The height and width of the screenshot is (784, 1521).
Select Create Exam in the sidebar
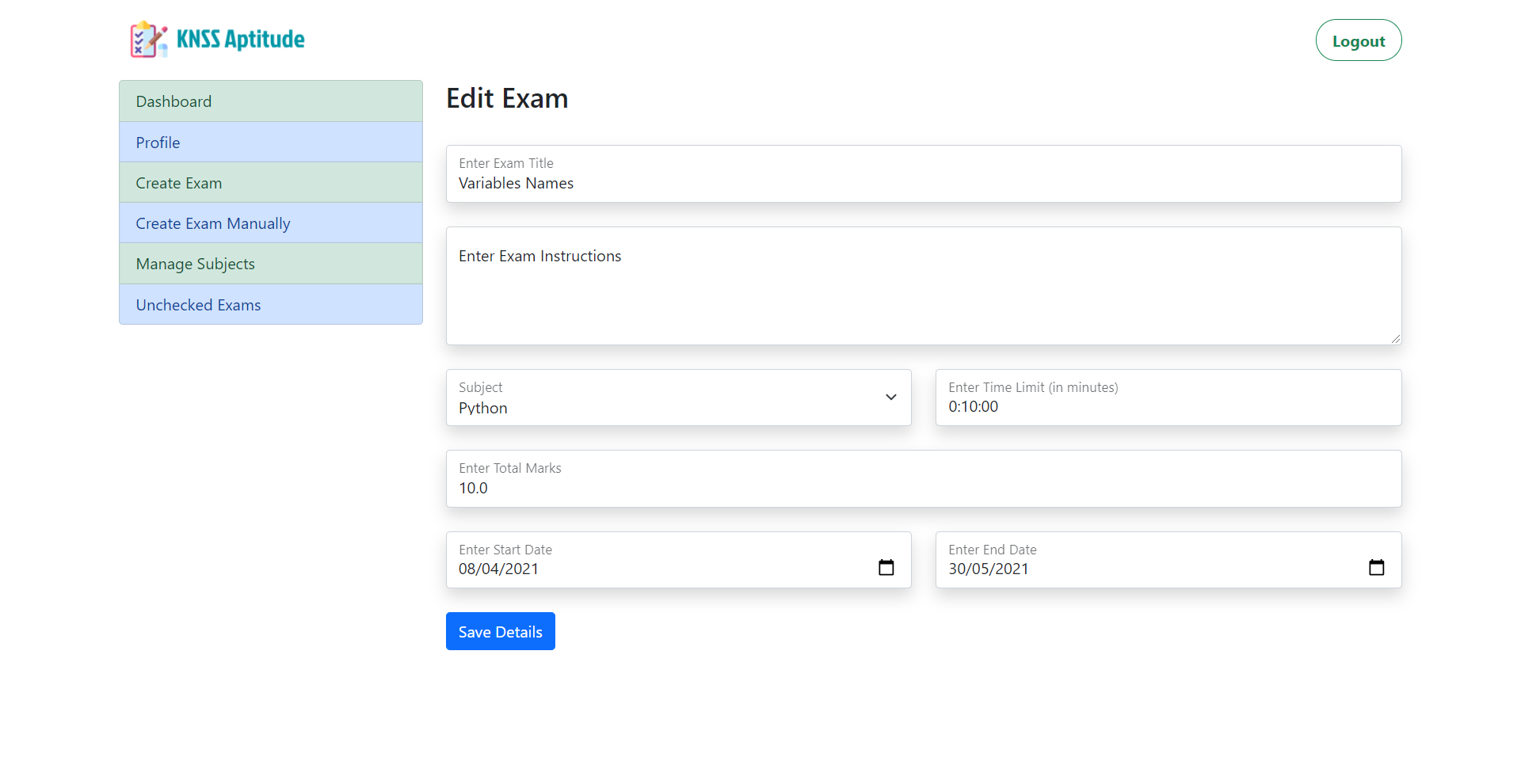coord(270,183)
